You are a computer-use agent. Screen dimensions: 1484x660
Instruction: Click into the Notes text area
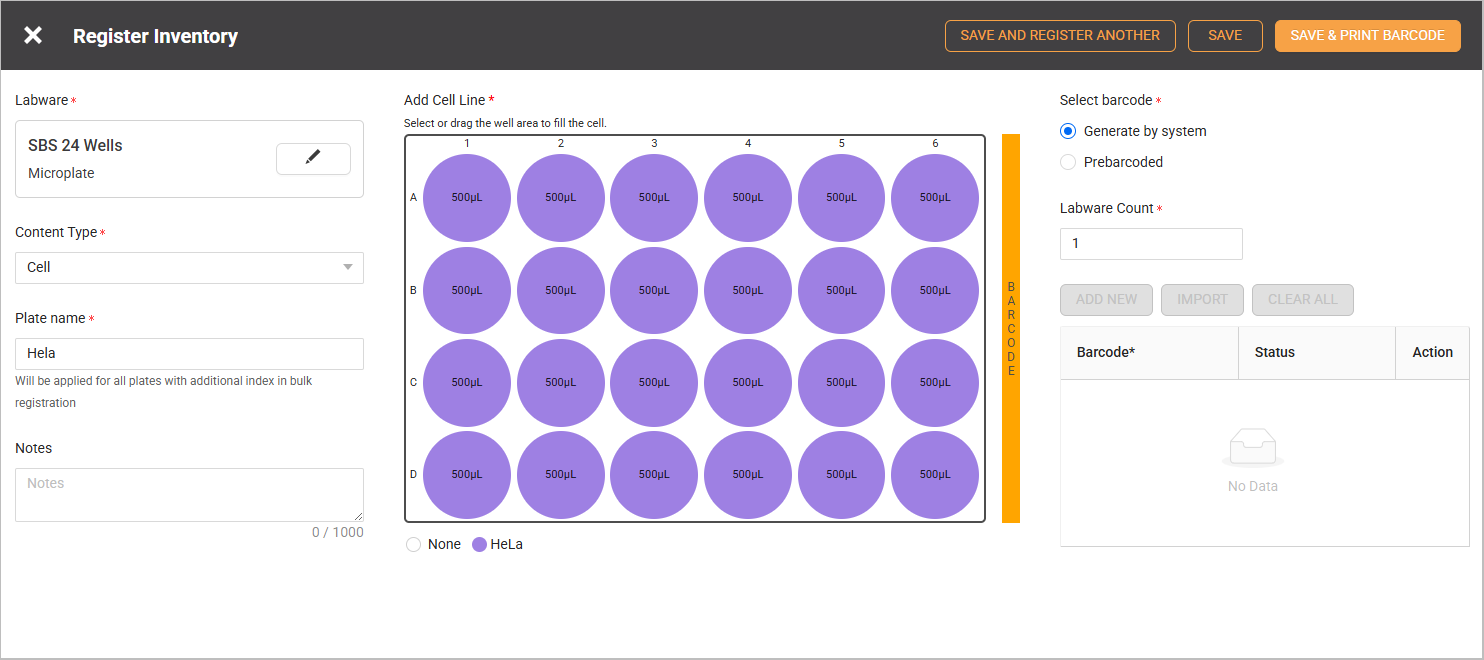click(x=189, y=494)
